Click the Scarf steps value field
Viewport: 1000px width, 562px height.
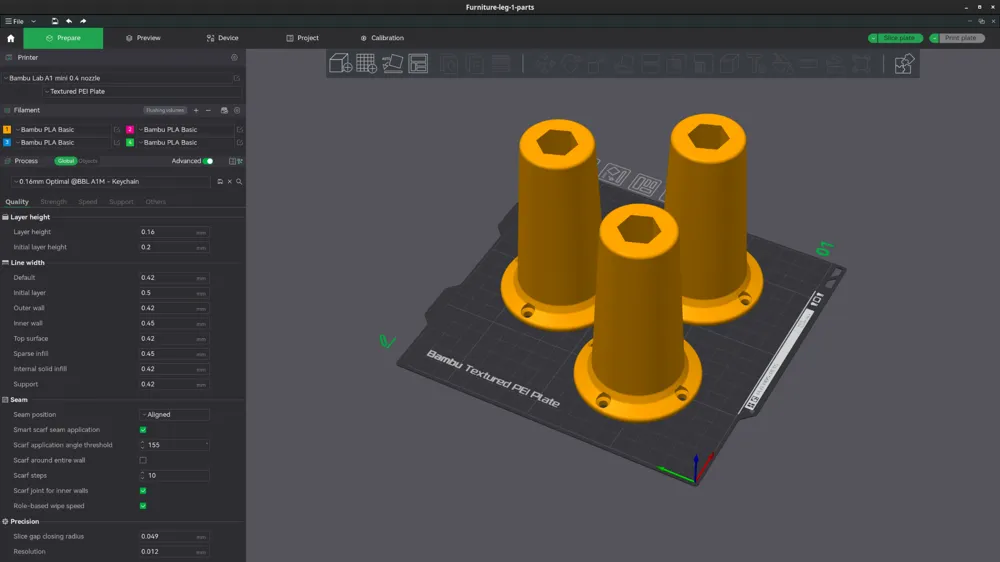pyautogui.click(x=174, y=476)
